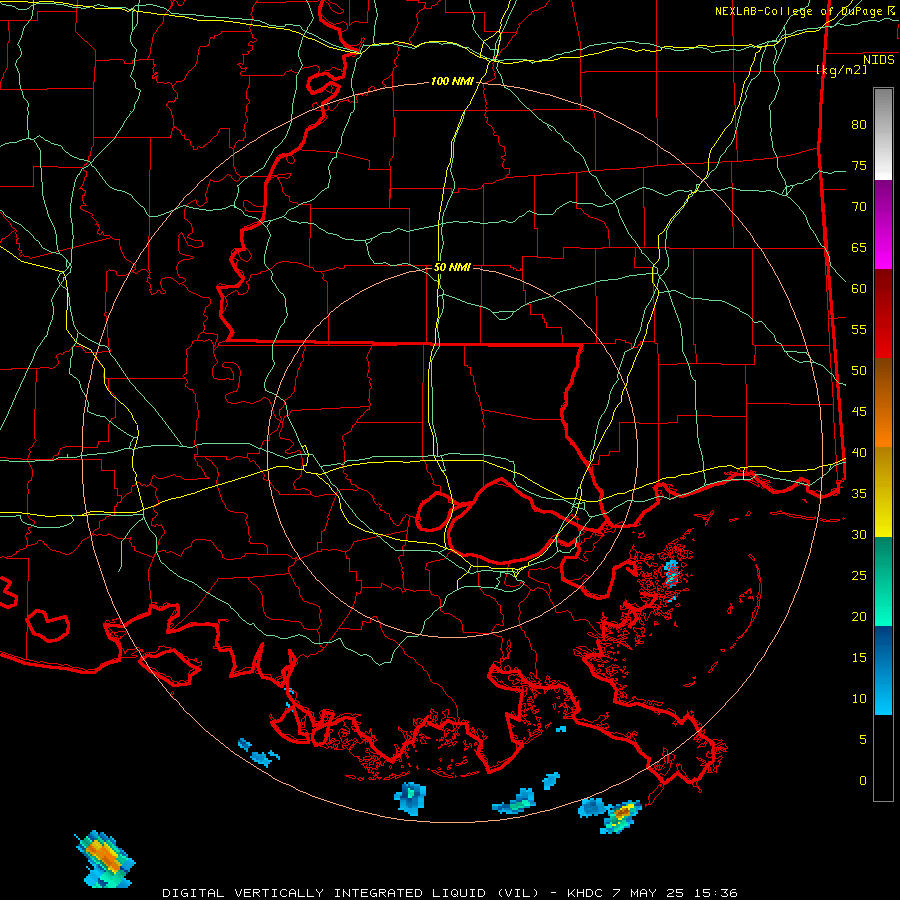Pick the green segment of the color scale
The image size is (900, 900).
point(883,581)
